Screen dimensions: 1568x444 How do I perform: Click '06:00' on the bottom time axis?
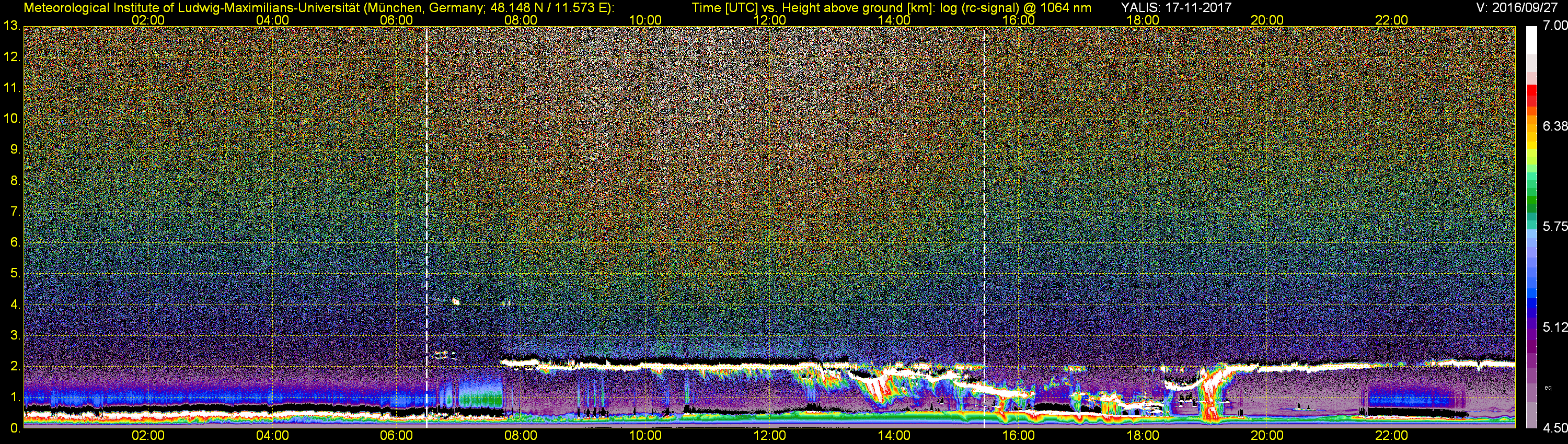pos(396,436)
